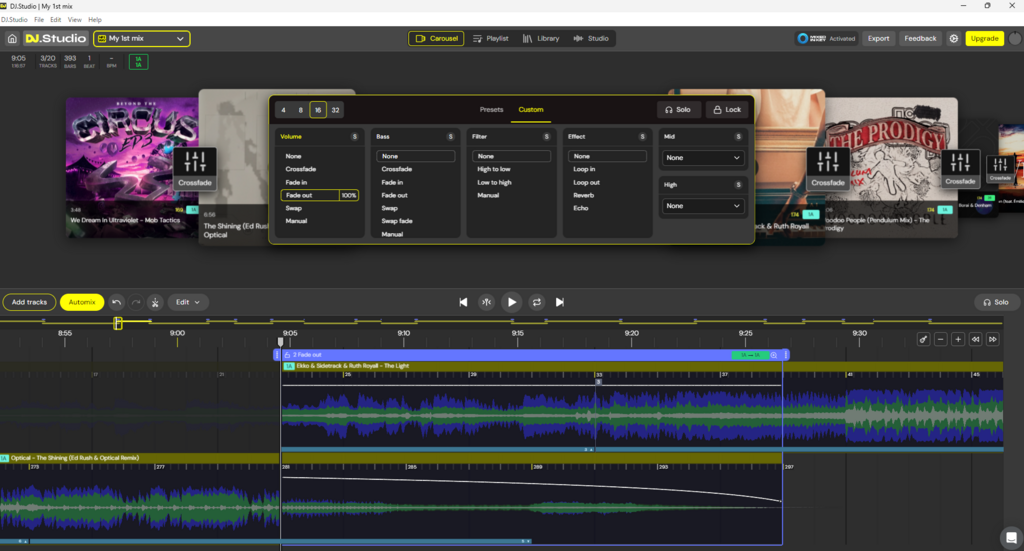Toggle Solo on the Mid section
This screenshot has height=551, width=1024.
(x=739, y=136)
